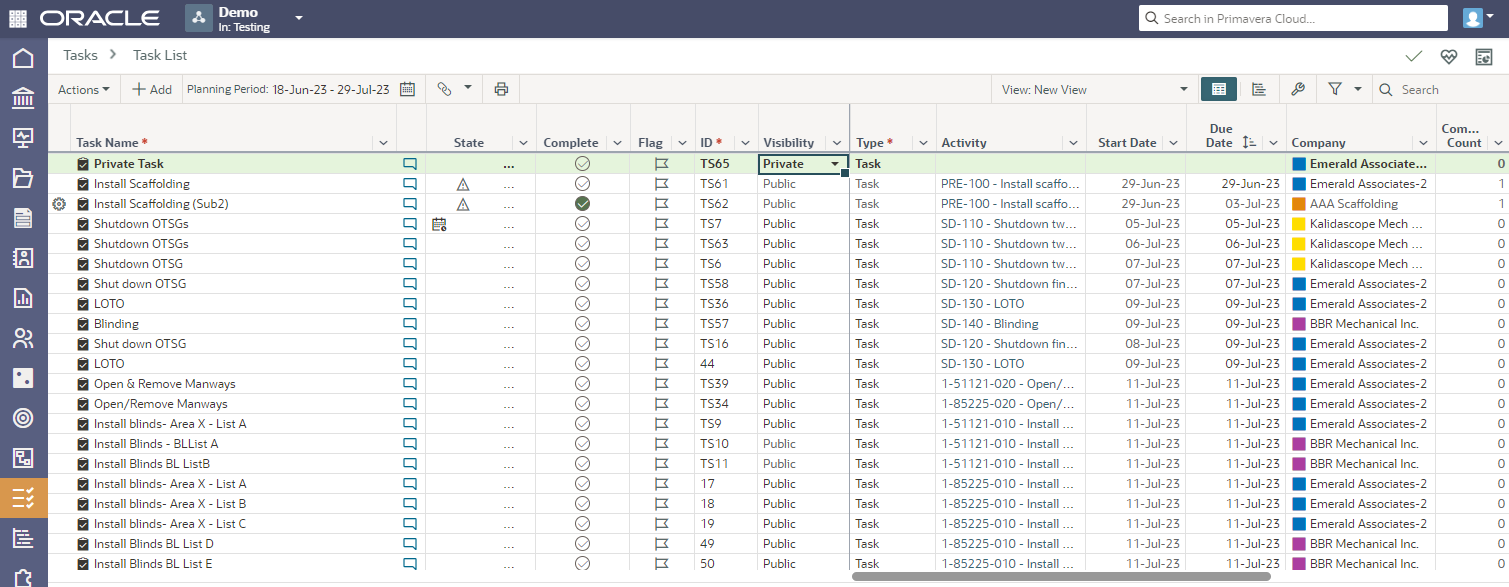Click the orange AAA Scaffolding color swatch
Image resolution: width=1509 pixels, height=587 pixels.
coord(1299,204)
